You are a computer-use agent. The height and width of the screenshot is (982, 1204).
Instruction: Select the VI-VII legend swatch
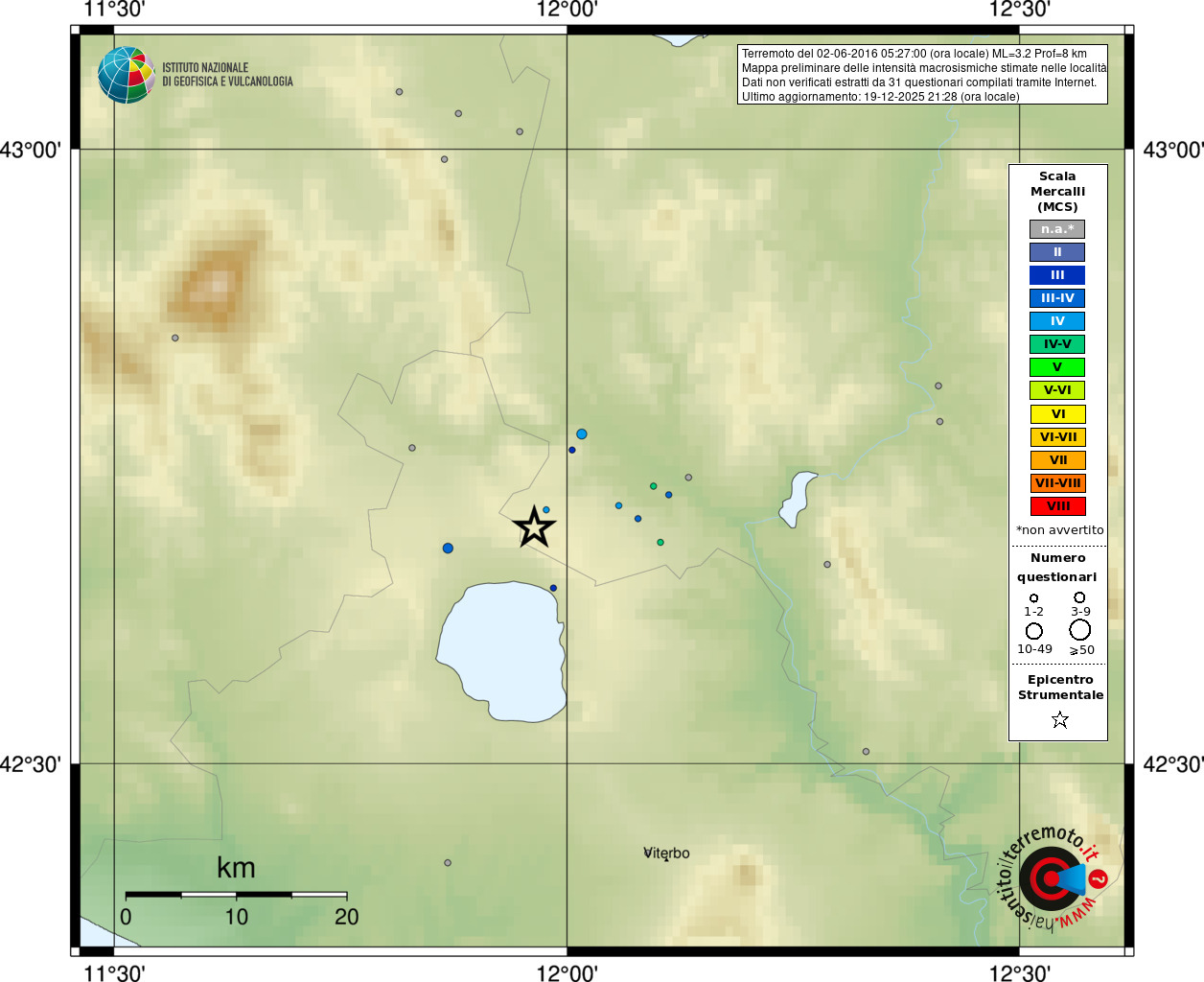point(1057,437)
